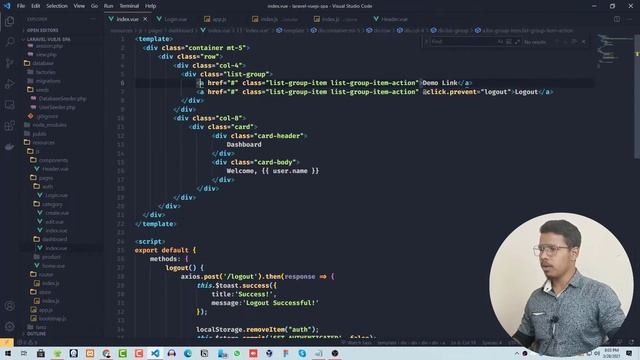Screen dimensions: 640x360
Task: Open UserSeeder.php in the explorer
Action: (57, 107)
